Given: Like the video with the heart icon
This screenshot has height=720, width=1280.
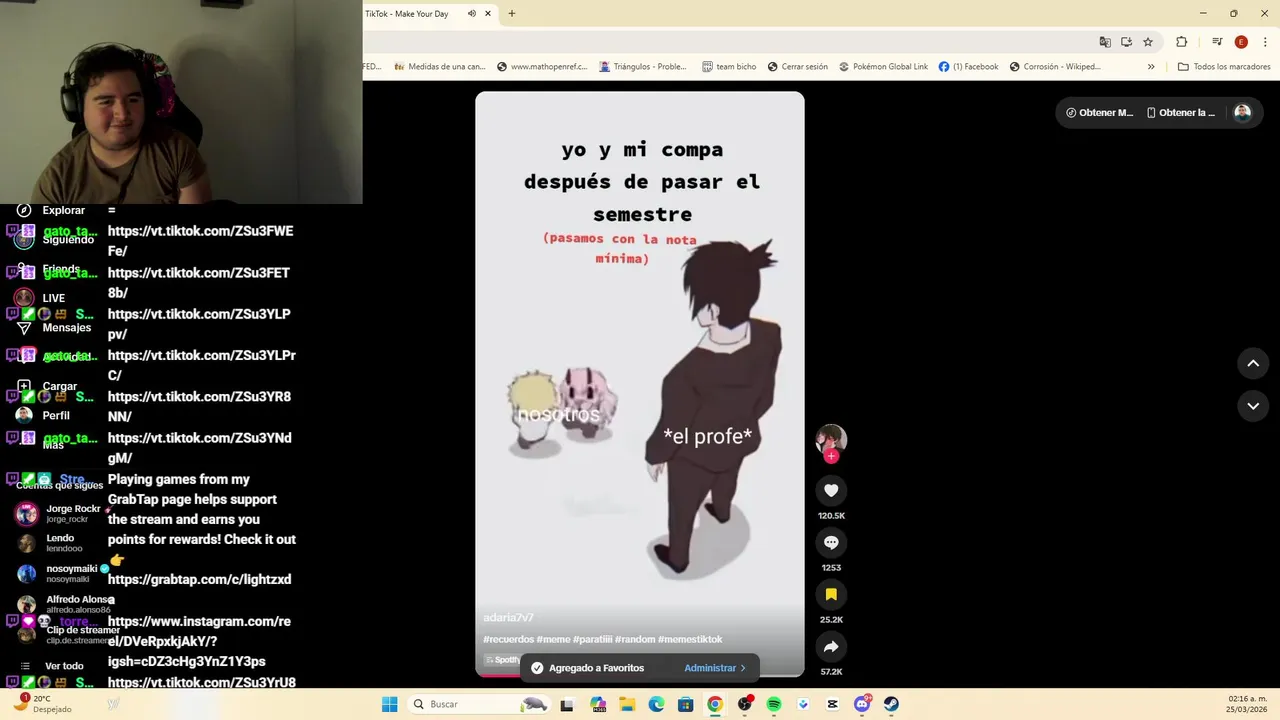Looking at the screenshot, I should (831, 490).
